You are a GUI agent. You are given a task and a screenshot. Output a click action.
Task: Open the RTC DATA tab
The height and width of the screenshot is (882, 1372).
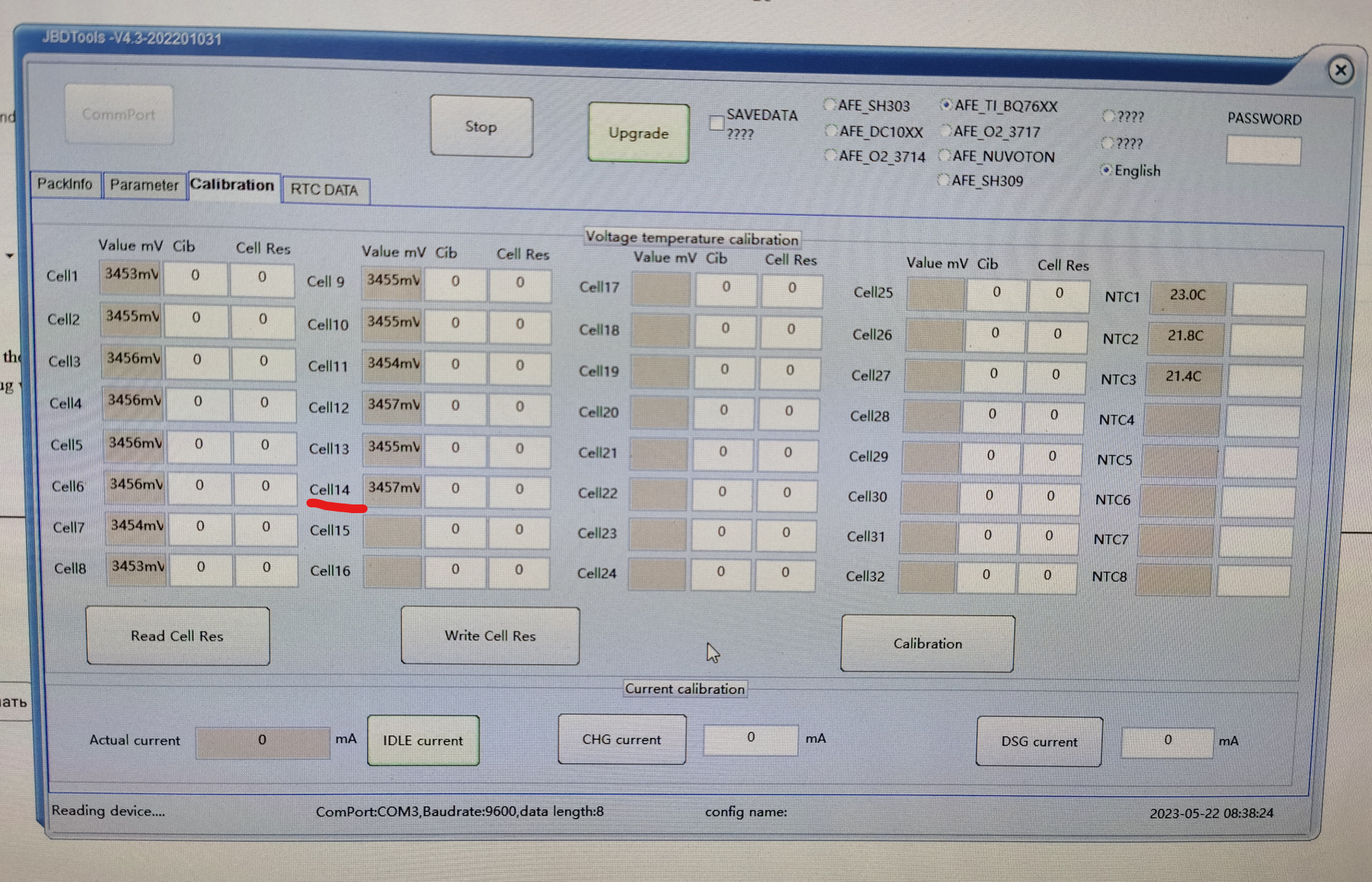coord(324,190)
